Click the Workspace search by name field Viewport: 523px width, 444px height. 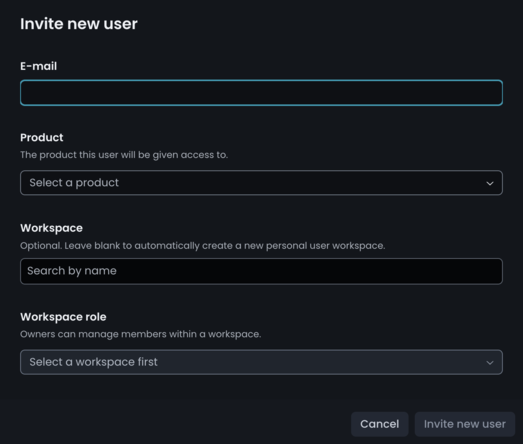pyautogui.click(x=262, y=271)
